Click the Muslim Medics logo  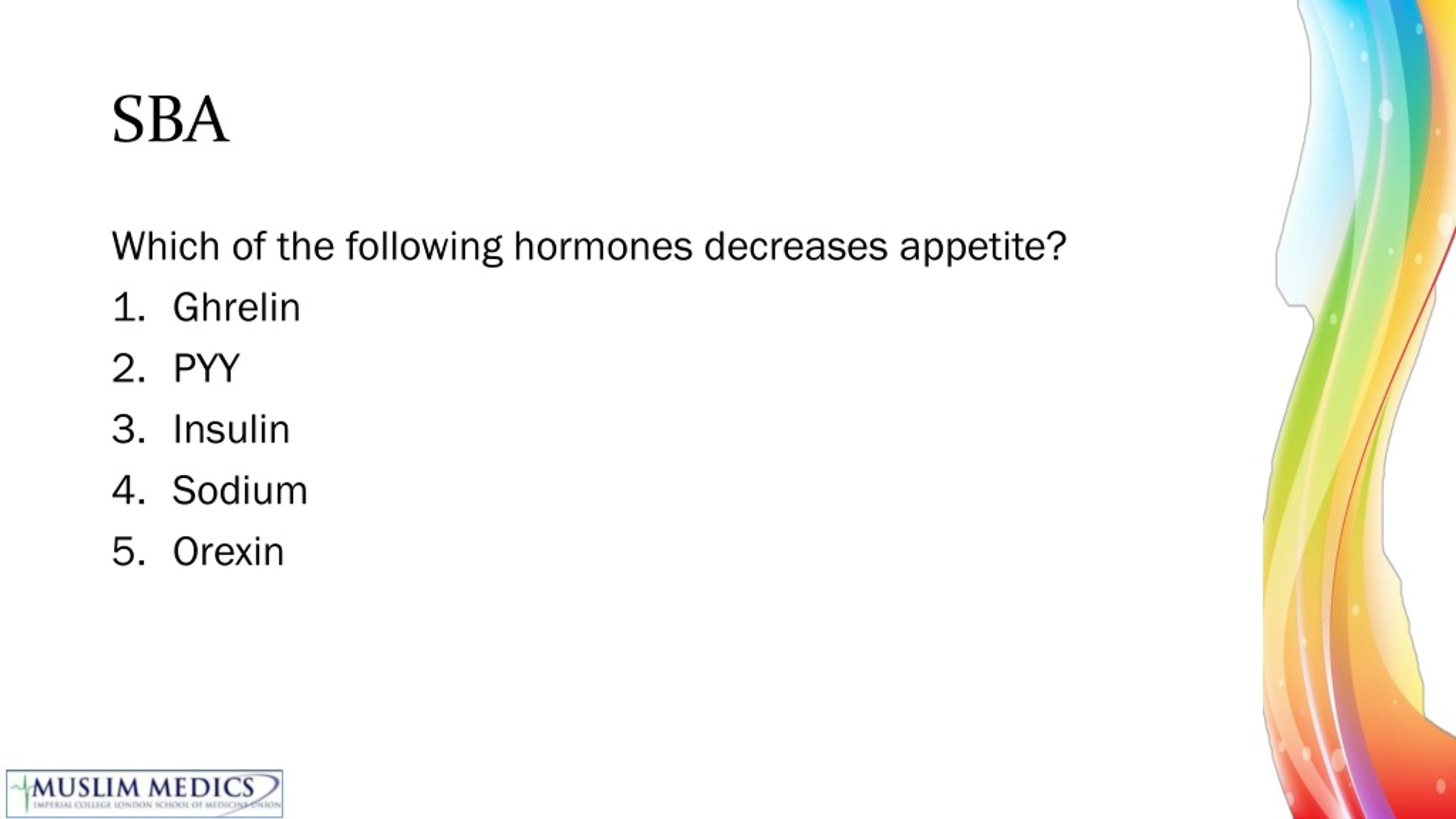(x=144, y=793)
